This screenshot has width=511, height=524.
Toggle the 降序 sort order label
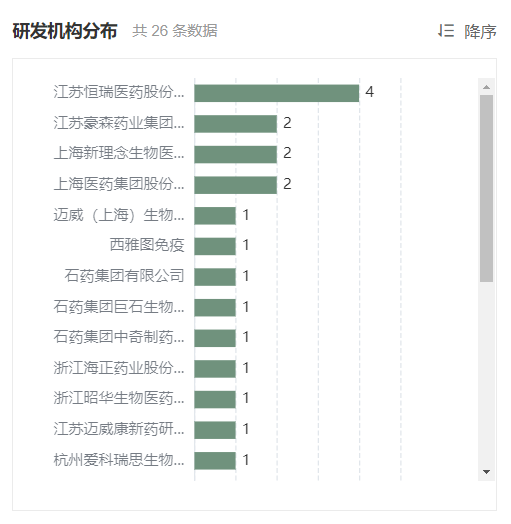coord(480,31)
